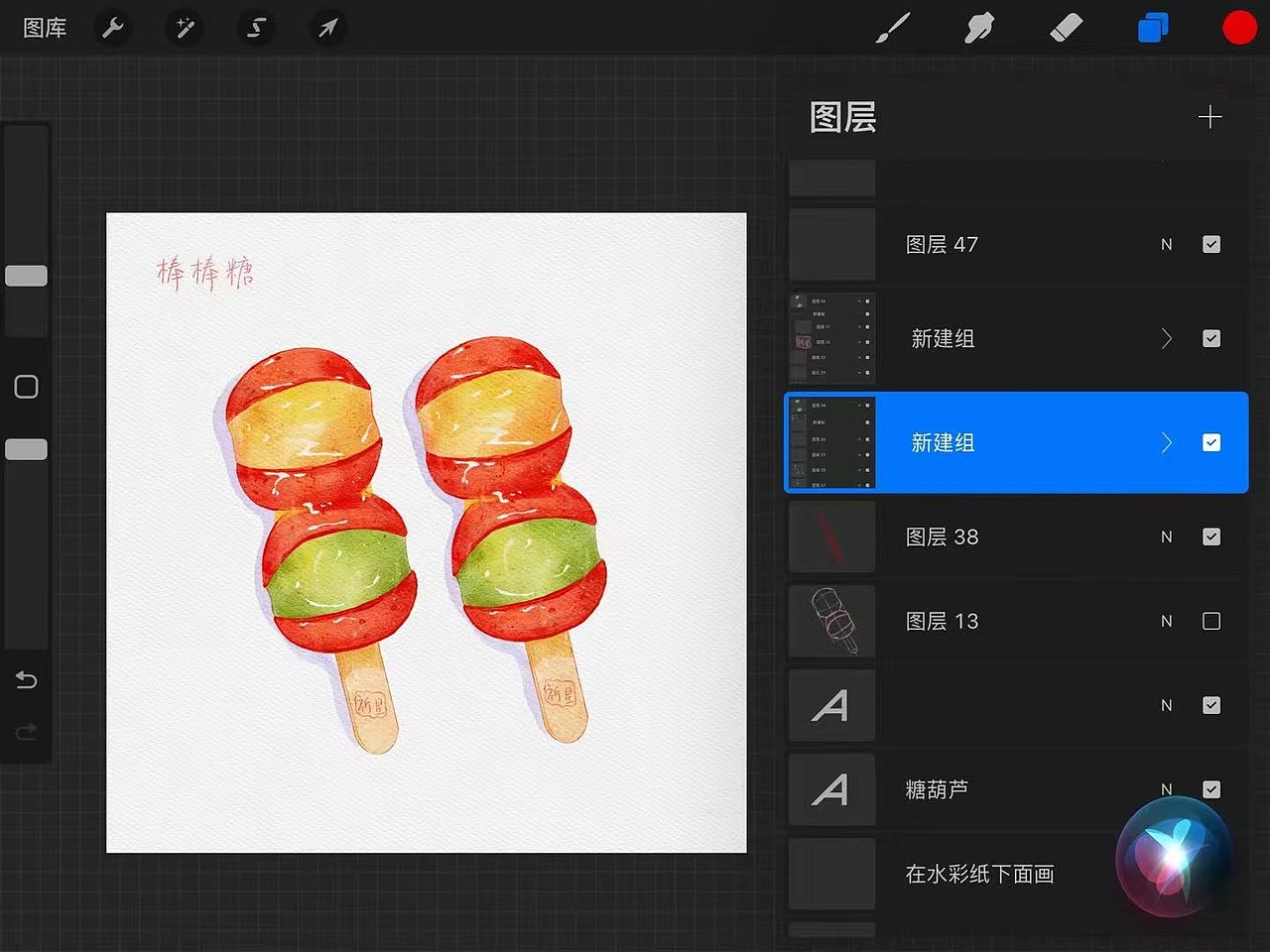
Task: Click the A thumbnail of unnamed text layer
Action: [832, 705]
